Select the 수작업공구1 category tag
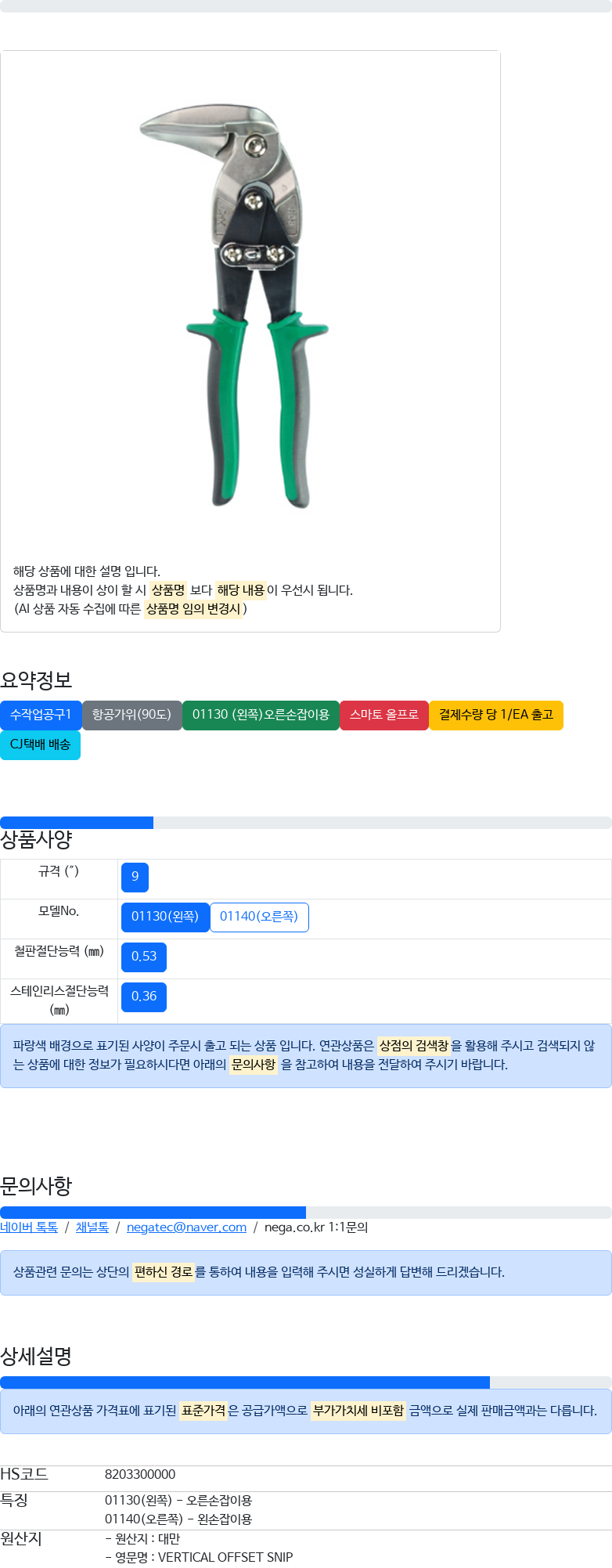612x1568 pixels. [x=41, y=715]
